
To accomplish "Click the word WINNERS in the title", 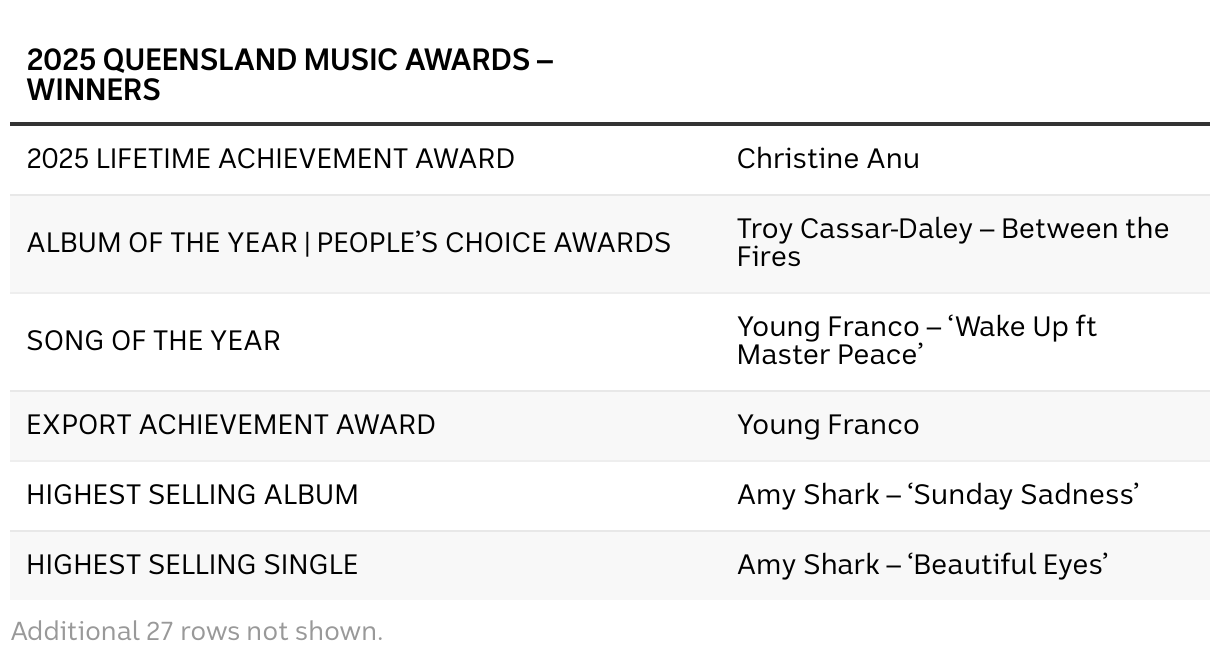I will 93,91.
